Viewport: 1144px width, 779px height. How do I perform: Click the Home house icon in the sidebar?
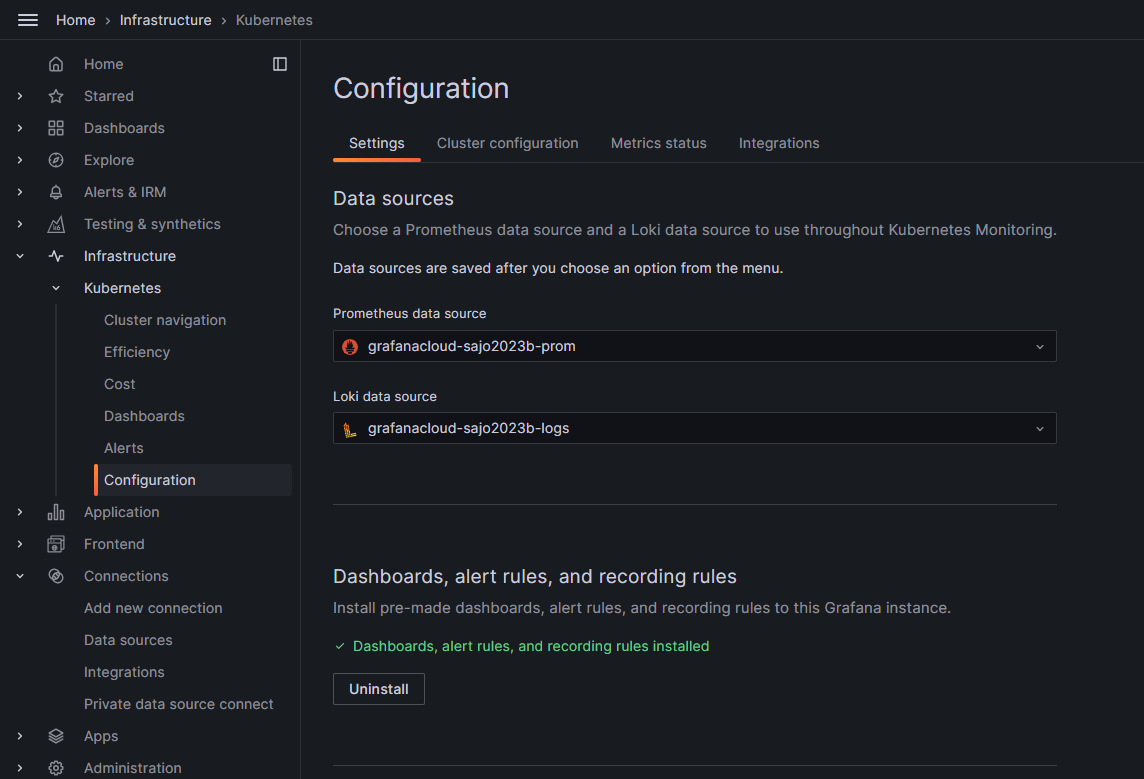pos(55,63)
